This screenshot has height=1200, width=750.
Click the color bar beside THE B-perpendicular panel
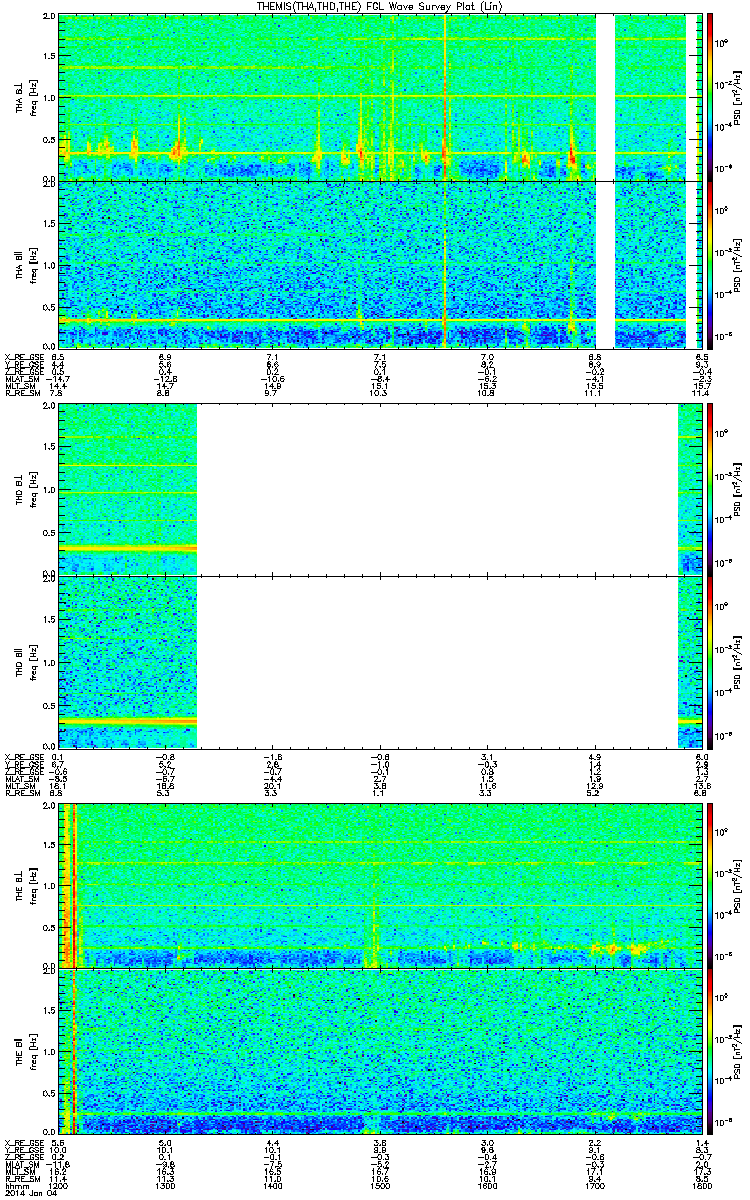[x=710, y=885]
